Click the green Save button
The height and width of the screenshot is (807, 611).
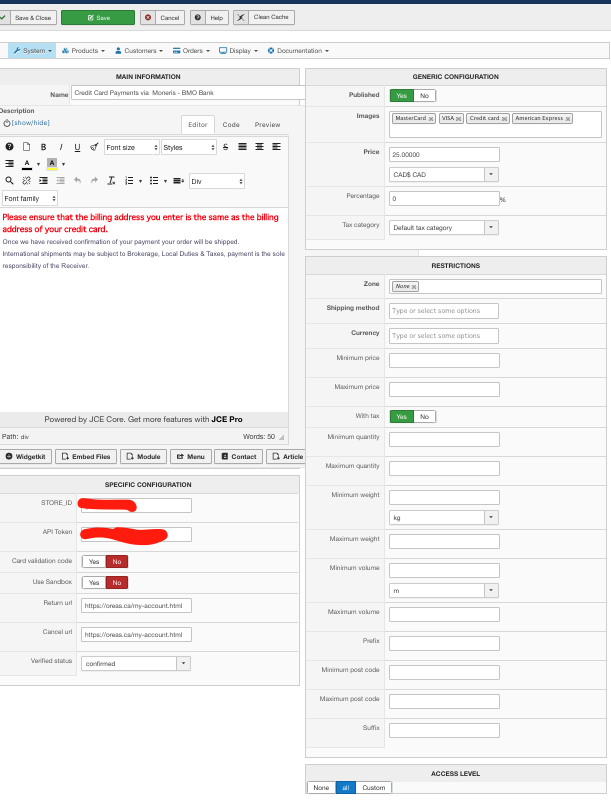[x=98, y=17]
